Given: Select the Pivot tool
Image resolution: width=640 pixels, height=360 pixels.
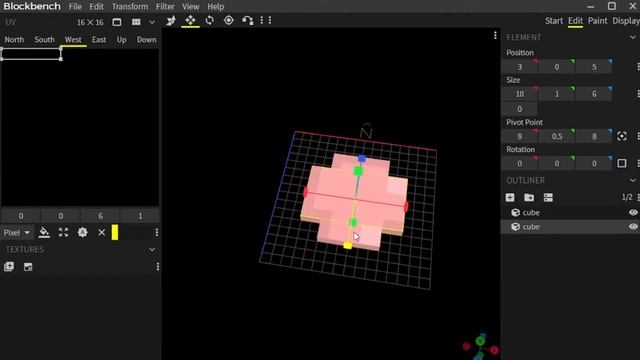Looking at the screenshot, I should tap(229, 20).
